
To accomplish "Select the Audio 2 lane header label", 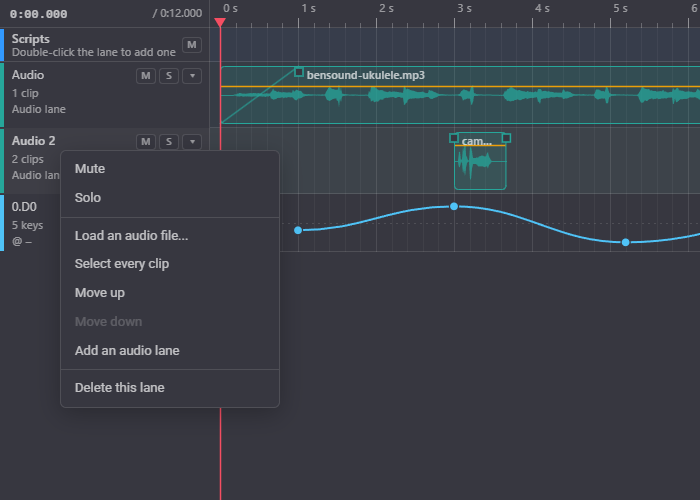I will click(x=33, y=141).
